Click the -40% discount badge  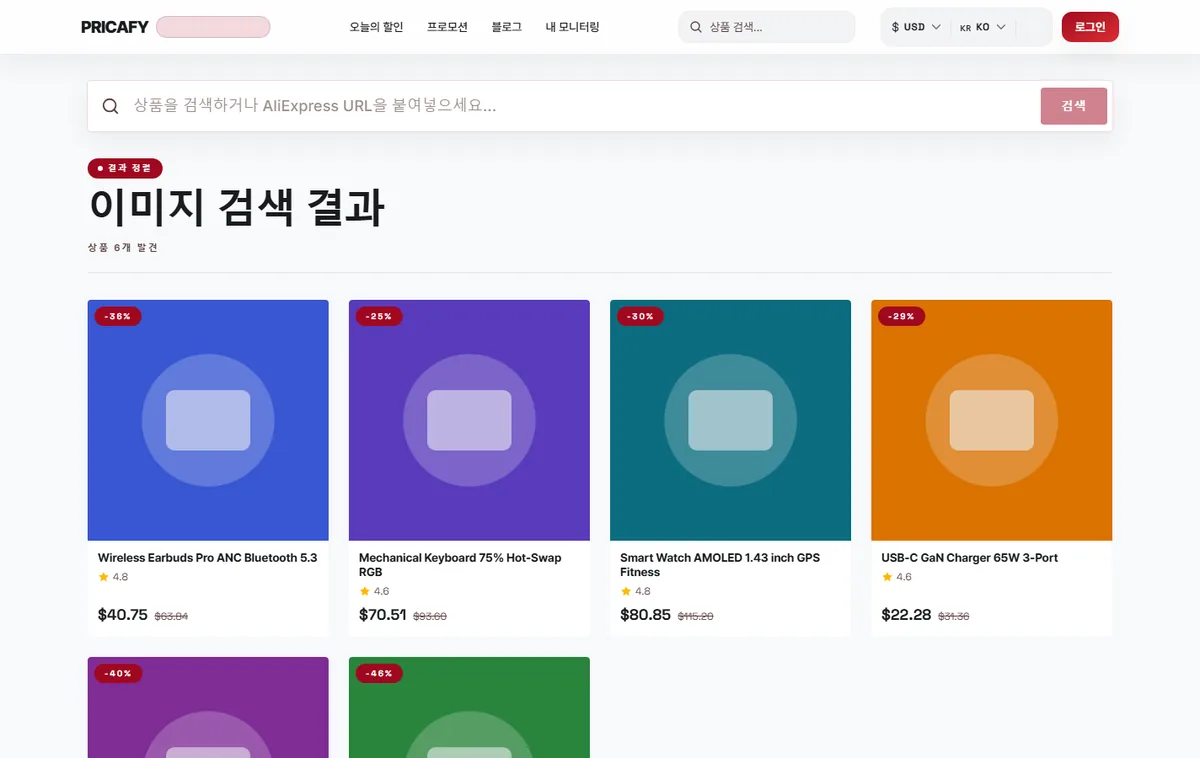[x=119, y=673]
